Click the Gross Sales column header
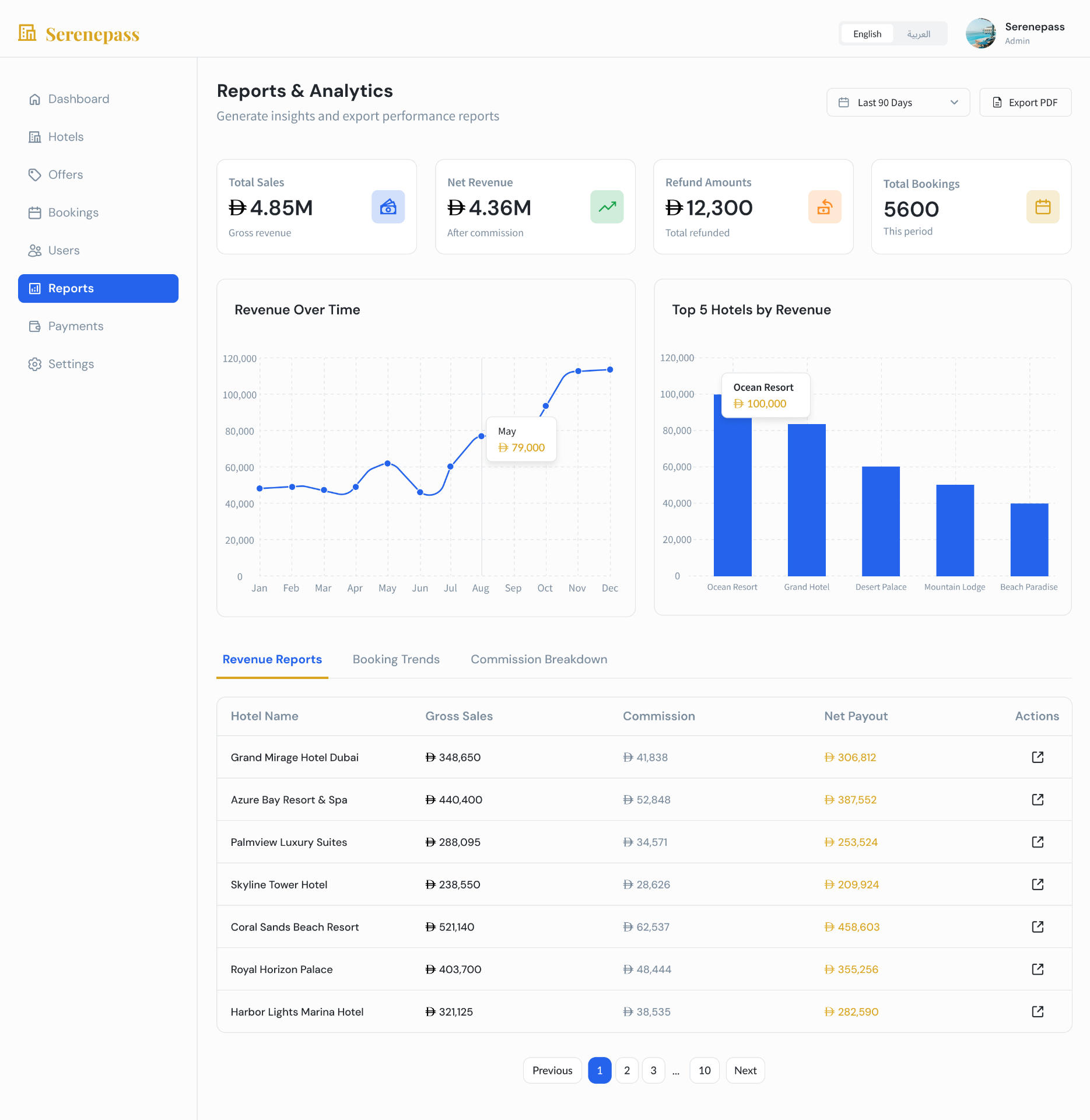Screen dimensions: 1090x1120 (459, 716)
